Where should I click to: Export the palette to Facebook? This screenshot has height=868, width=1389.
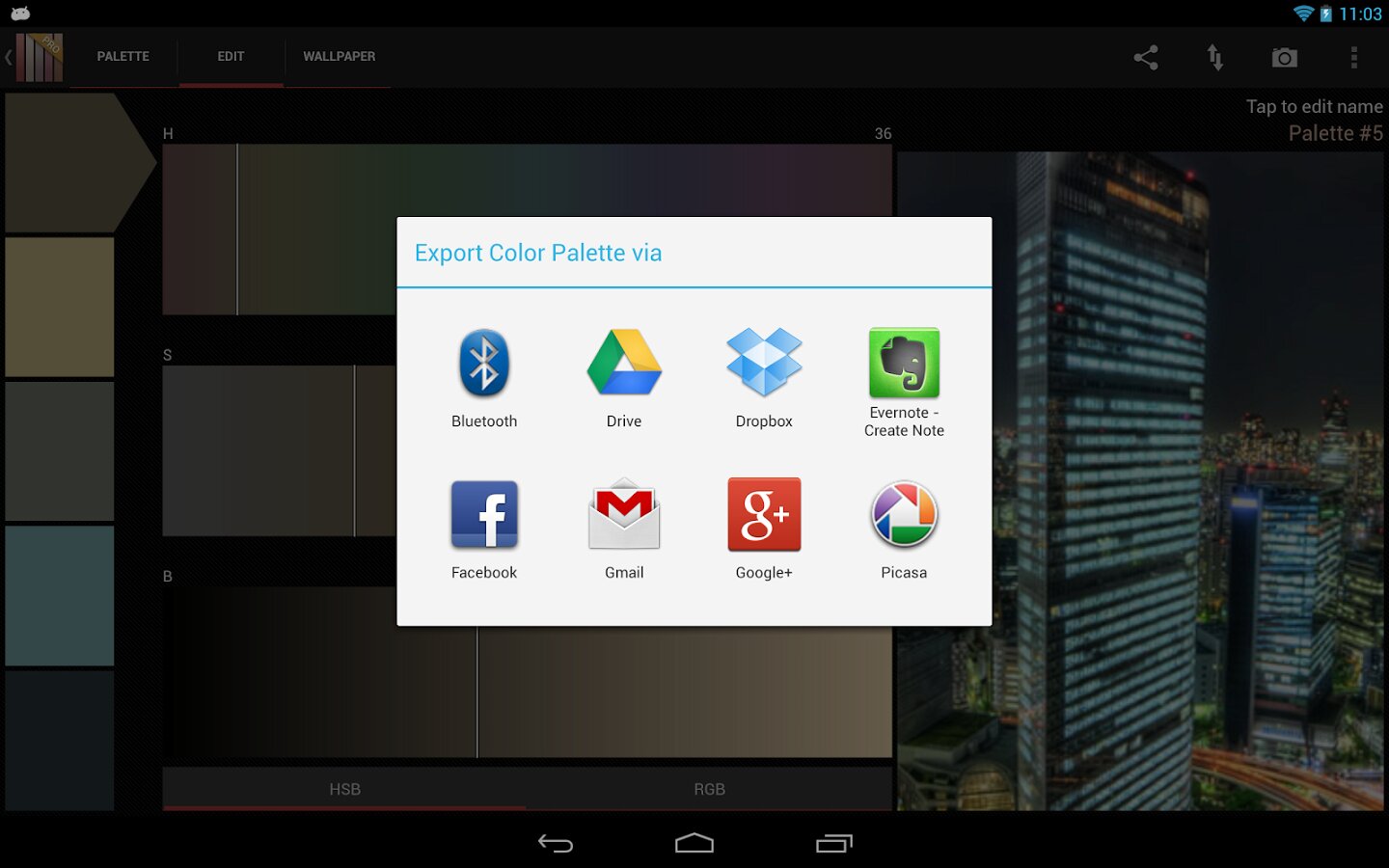click(x=484, y=529)
